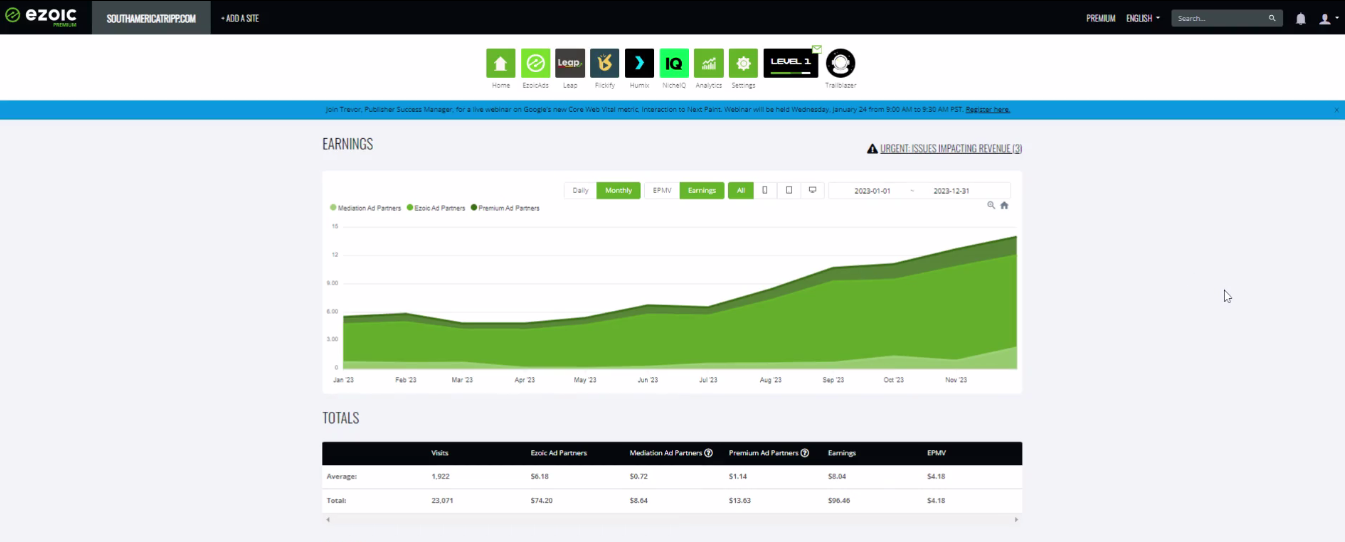Screen dimensions: 1345x542
Task: Click the mail envelope on Level badge
Action: 816,48
